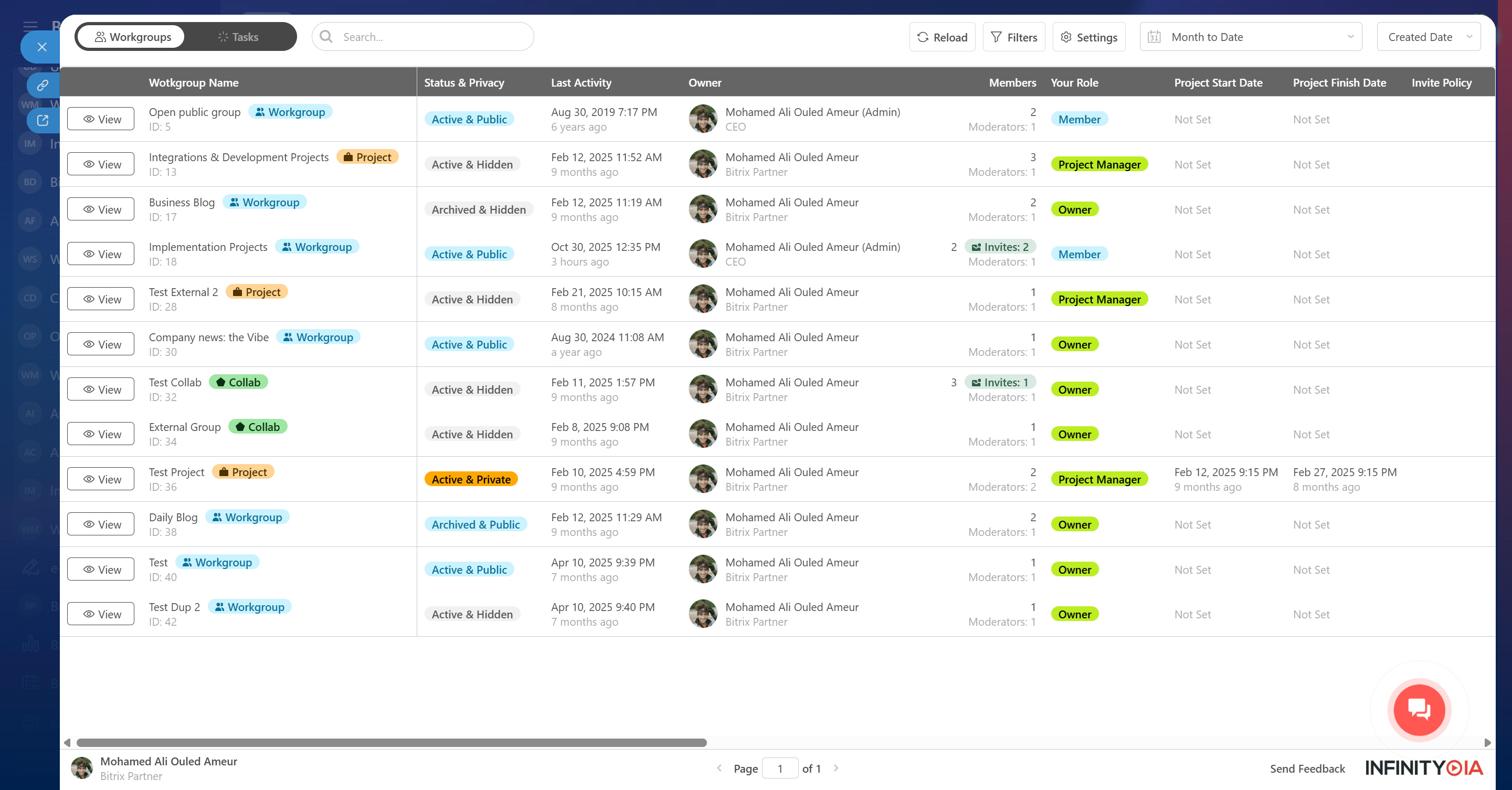Screen dimensions: 1512x790
Task: Click the Send Feedback link
Action: [1307, 769]
